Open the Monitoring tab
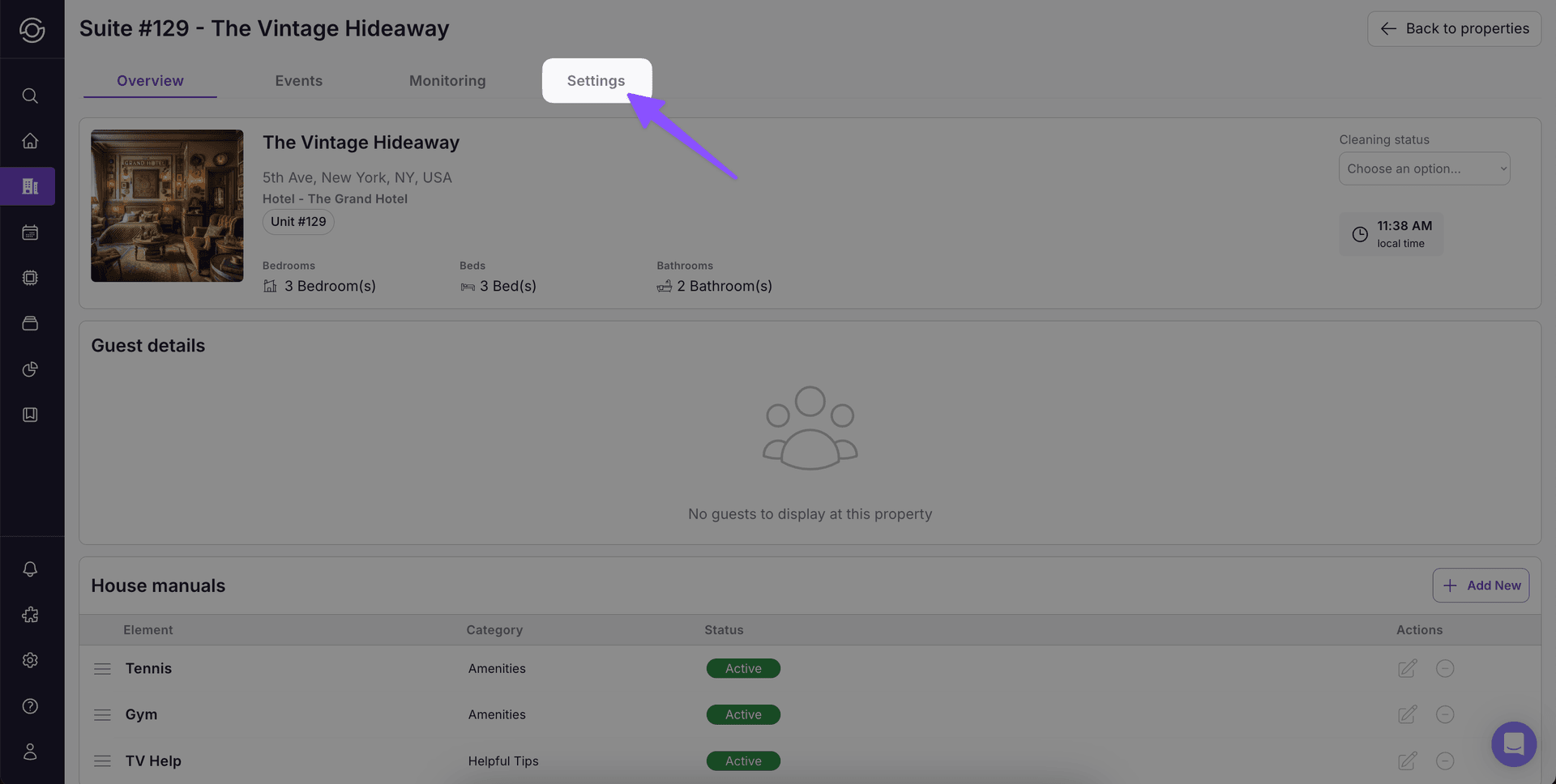Image resolution: width=1556 pixels, height=784 pixels. pyautogui.click(x=447, y=80)
